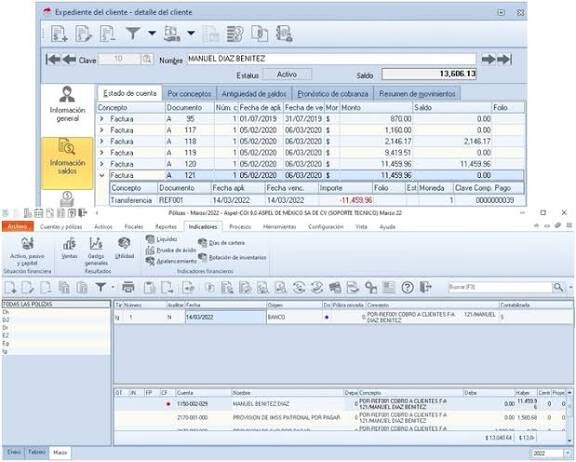Click the Nombre input field
576x462 pixels.
(331, 59)
